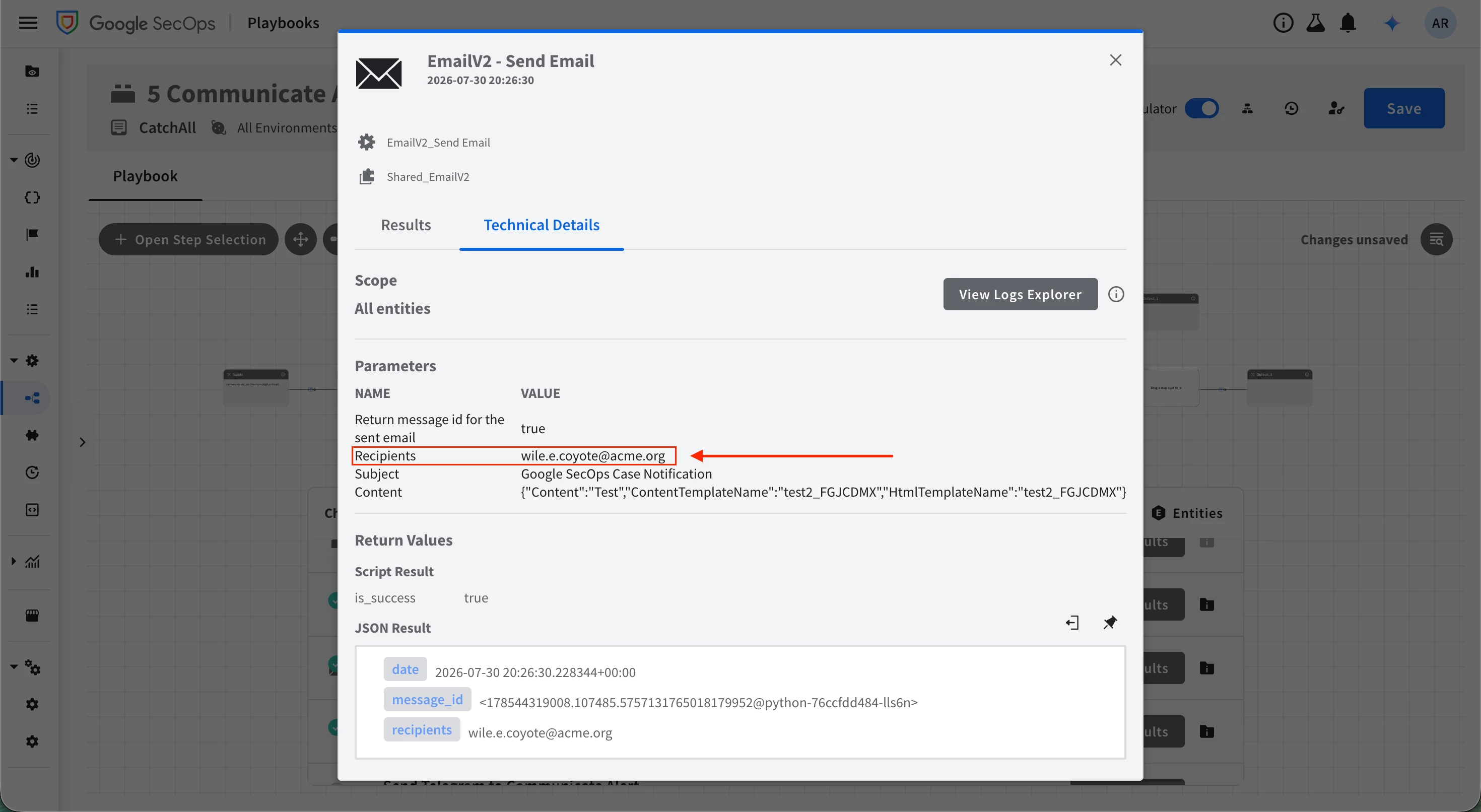Click the Shared_EmailV2 instance name

click(428, 176)
